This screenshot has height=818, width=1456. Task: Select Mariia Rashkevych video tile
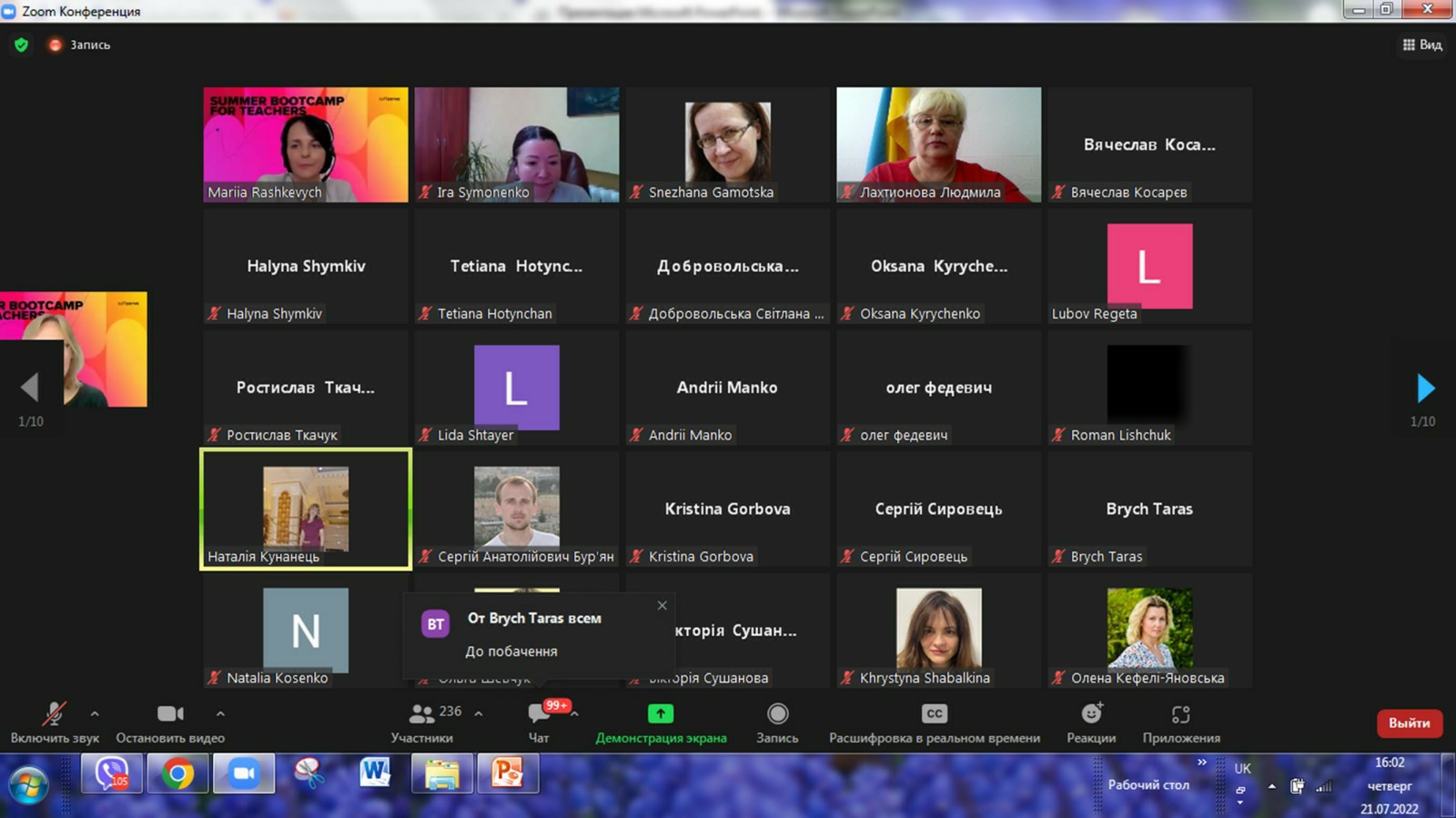click(306, 145)
